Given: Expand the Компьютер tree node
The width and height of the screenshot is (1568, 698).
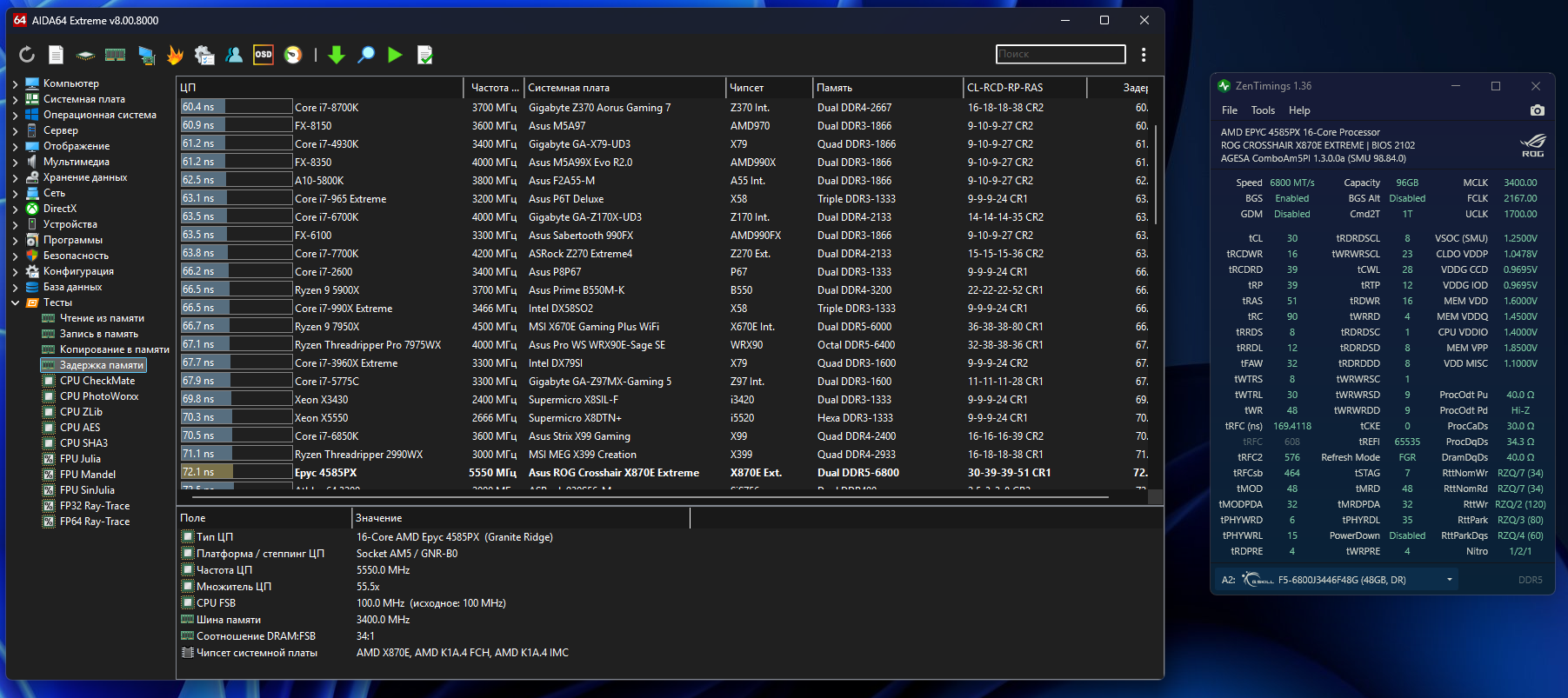Looking at the screenshot, I should pyautogui.click(x=15, y=83).
